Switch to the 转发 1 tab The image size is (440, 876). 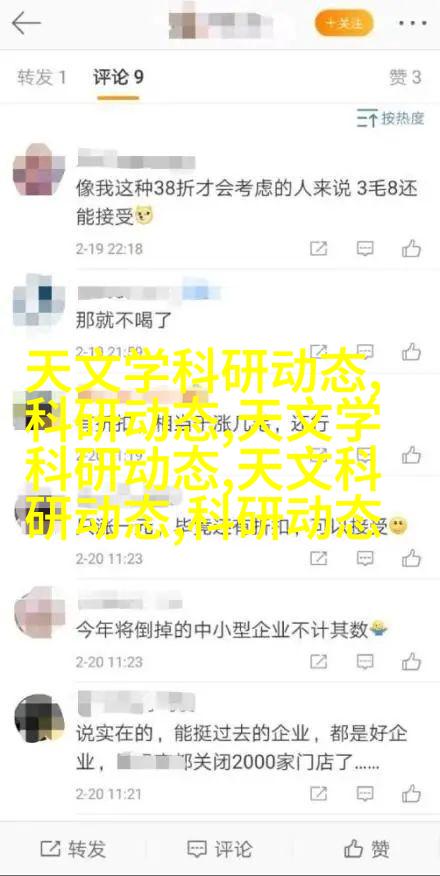point(42,78)
